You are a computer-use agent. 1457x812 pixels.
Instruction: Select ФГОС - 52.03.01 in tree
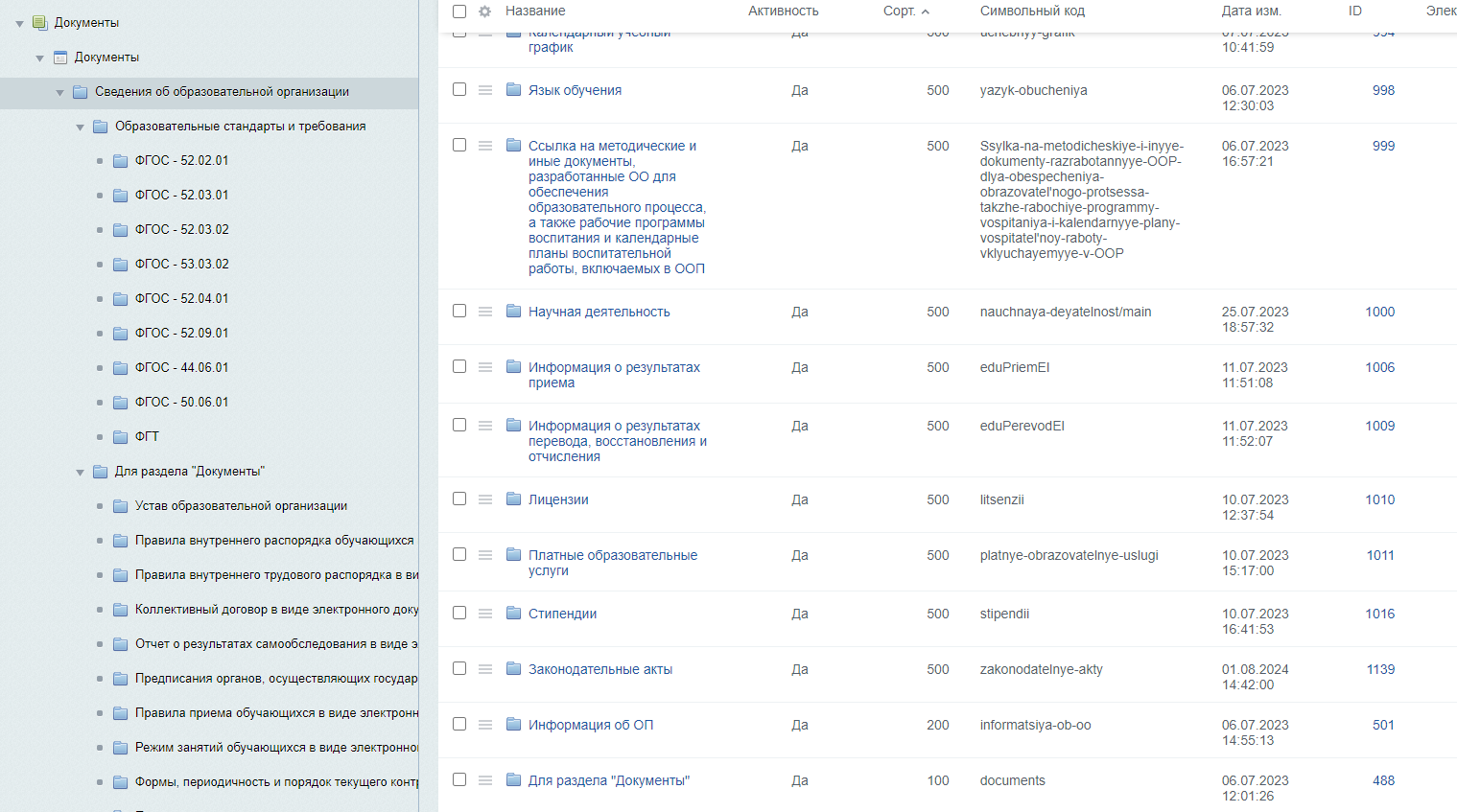182,196
